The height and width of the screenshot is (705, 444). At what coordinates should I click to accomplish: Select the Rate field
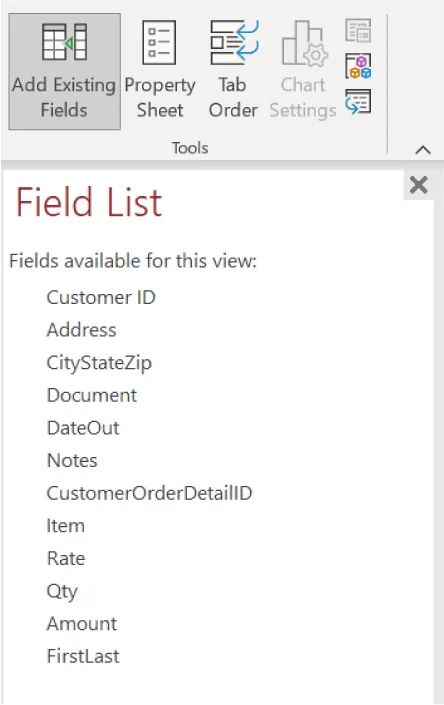[66, 559]
